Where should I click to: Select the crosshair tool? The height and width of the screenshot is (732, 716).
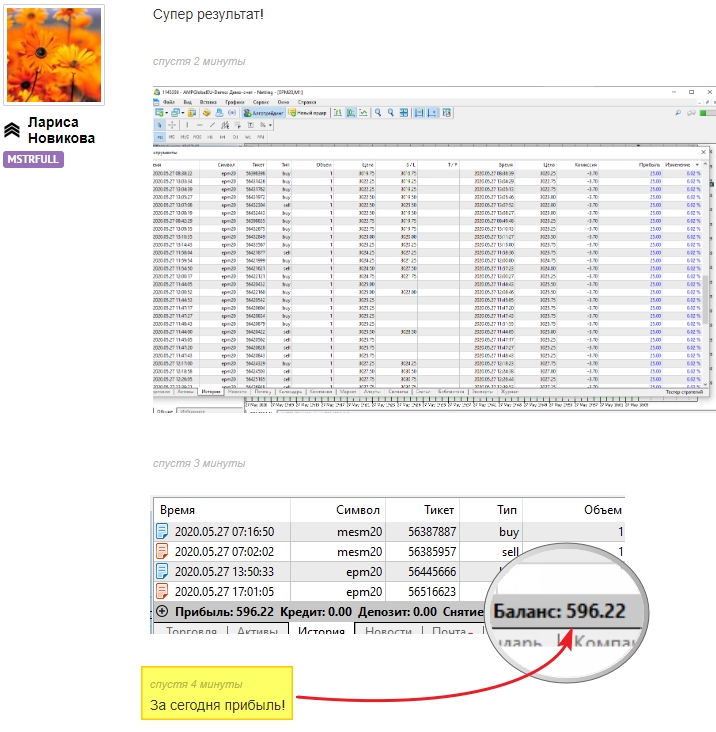coord(172,125)
